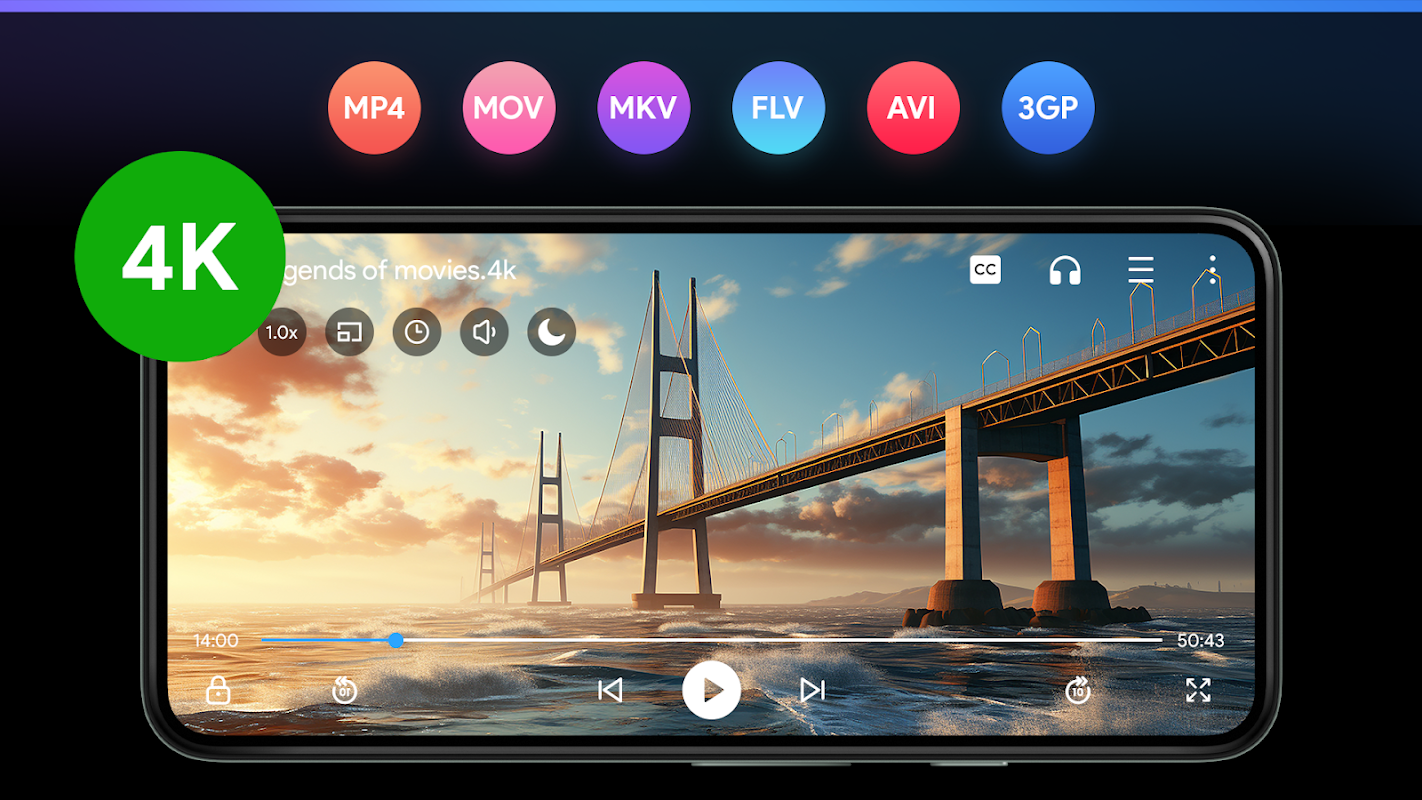Click the MKV format badge
The image size is (1422, 800).
click(x=643, y=108)
